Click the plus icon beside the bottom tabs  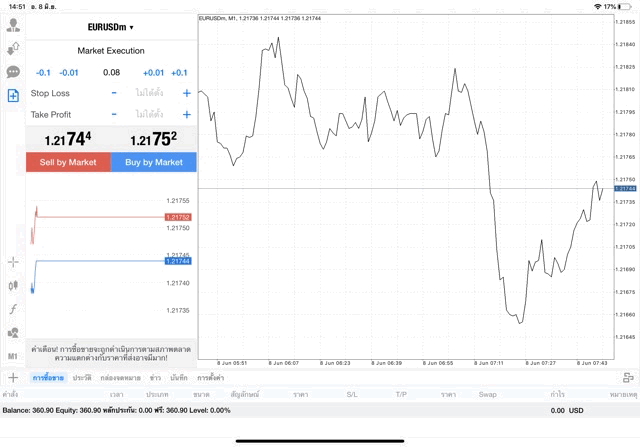(13, 377)
